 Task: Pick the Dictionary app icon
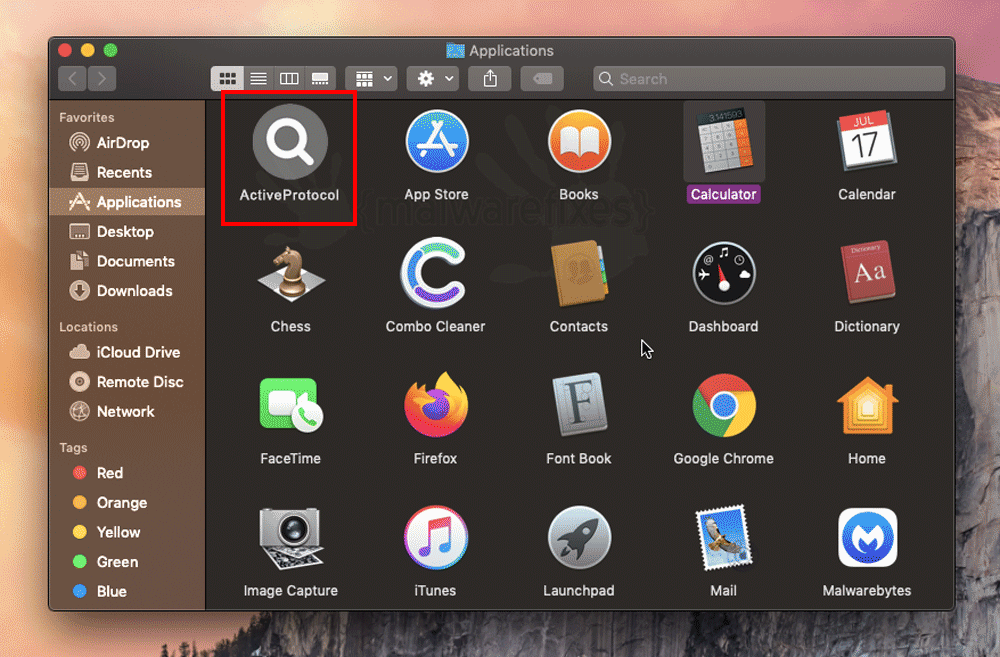point(867,273)
